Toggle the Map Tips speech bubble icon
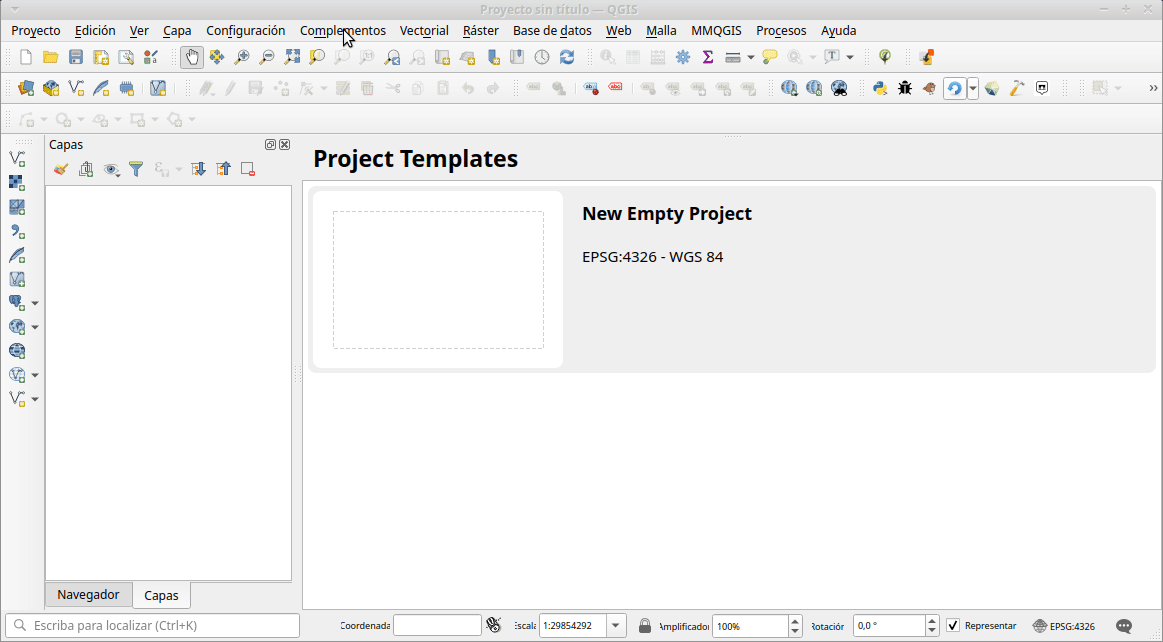Viewport: 1163px width, 642px height. 770,57
